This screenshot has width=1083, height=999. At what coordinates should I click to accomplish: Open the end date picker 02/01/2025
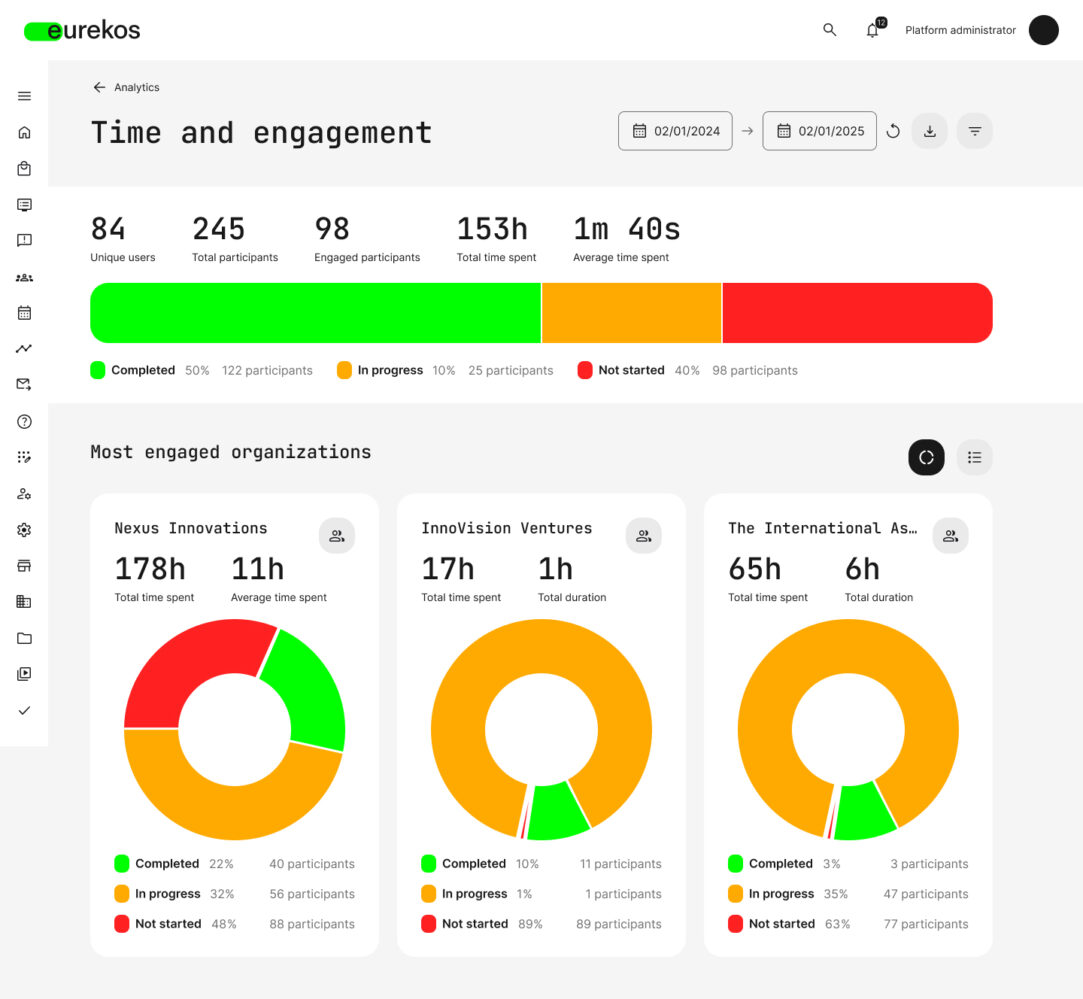tap(819, 131)
